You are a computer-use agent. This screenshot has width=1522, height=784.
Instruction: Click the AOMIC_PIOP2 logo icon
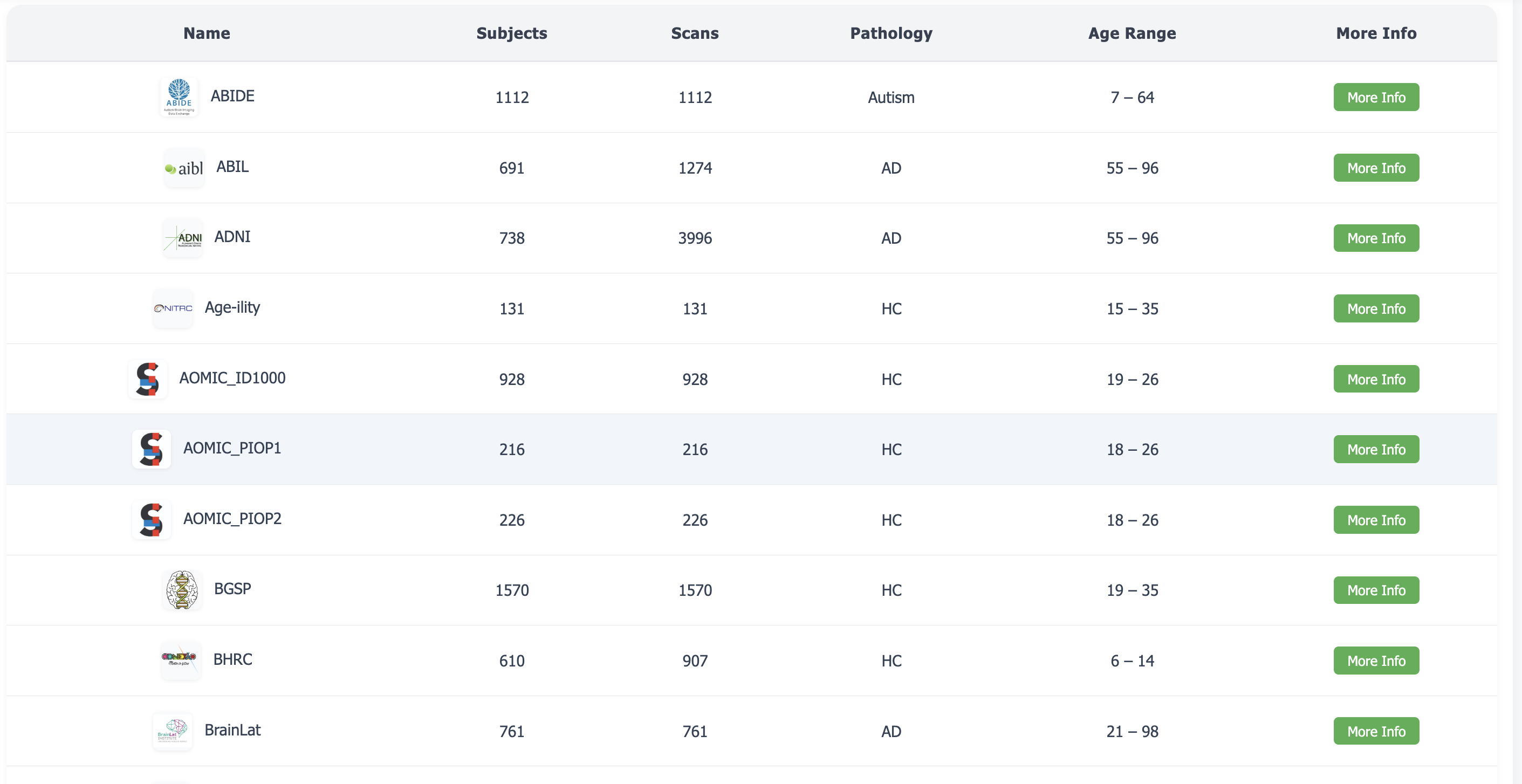pos(151,519)
